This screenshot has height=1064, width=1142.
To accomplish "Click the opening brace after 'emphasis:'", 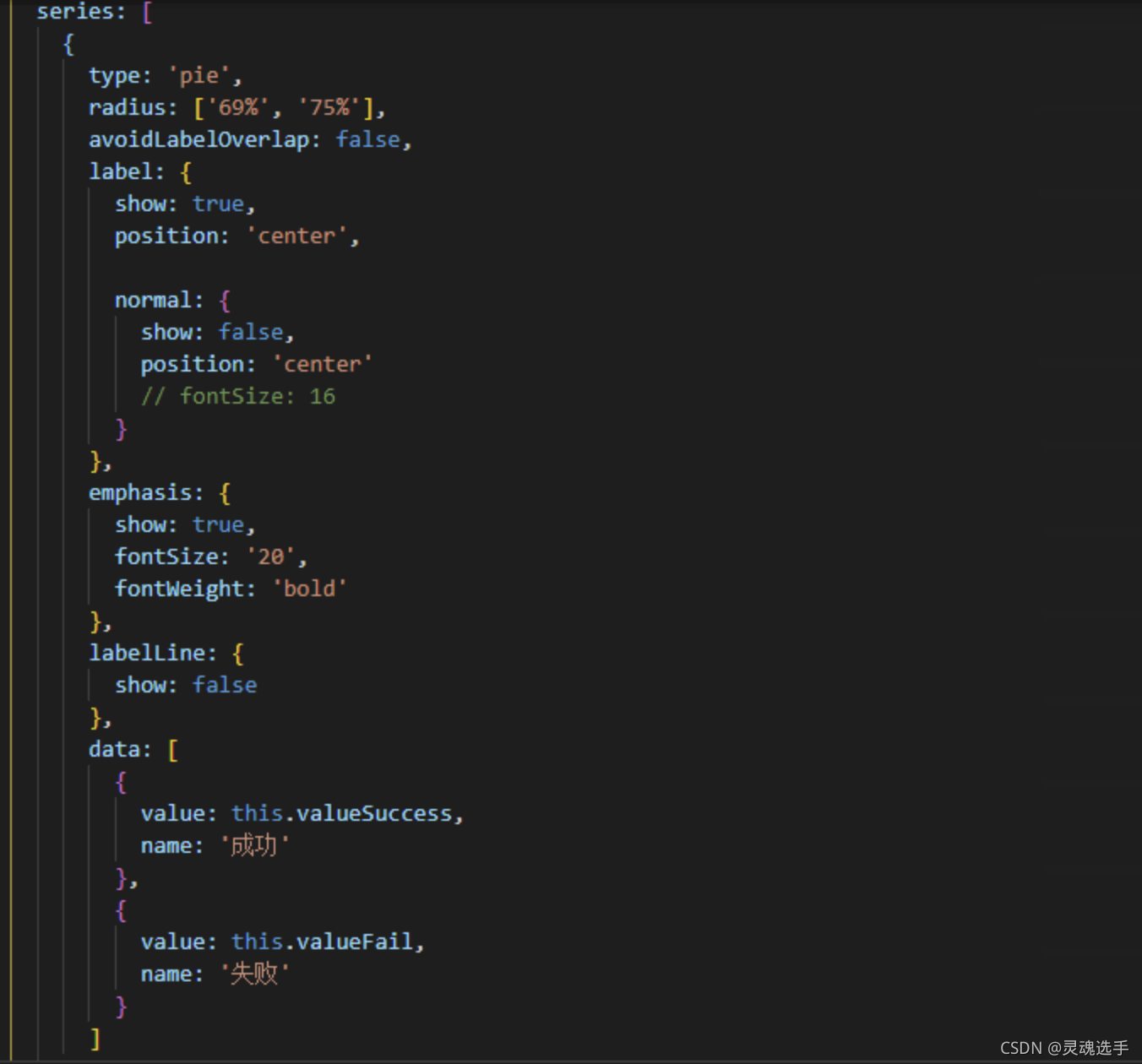I will (225, 492).
